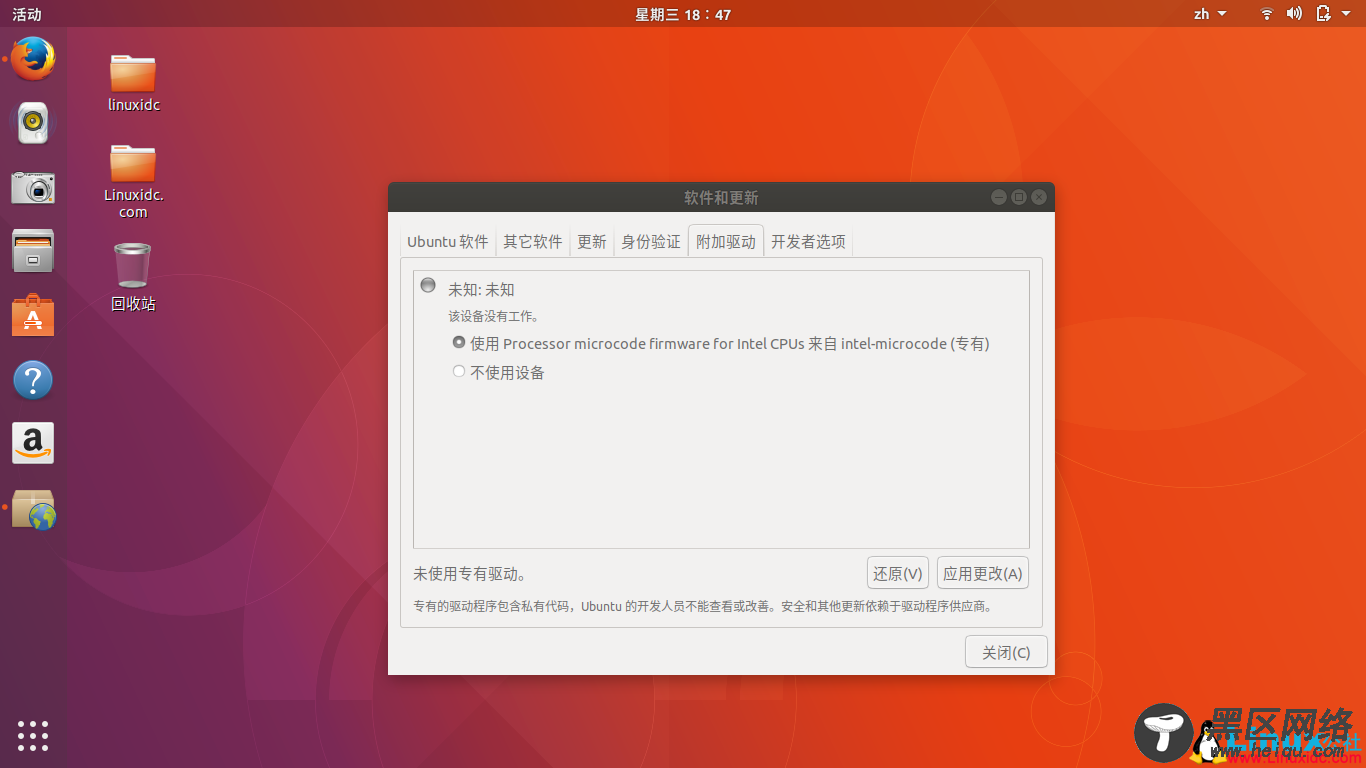Screen dimensions: 1366x768
Task: Switch to the 其它软件 tab
Action: [x=532, y=242]
